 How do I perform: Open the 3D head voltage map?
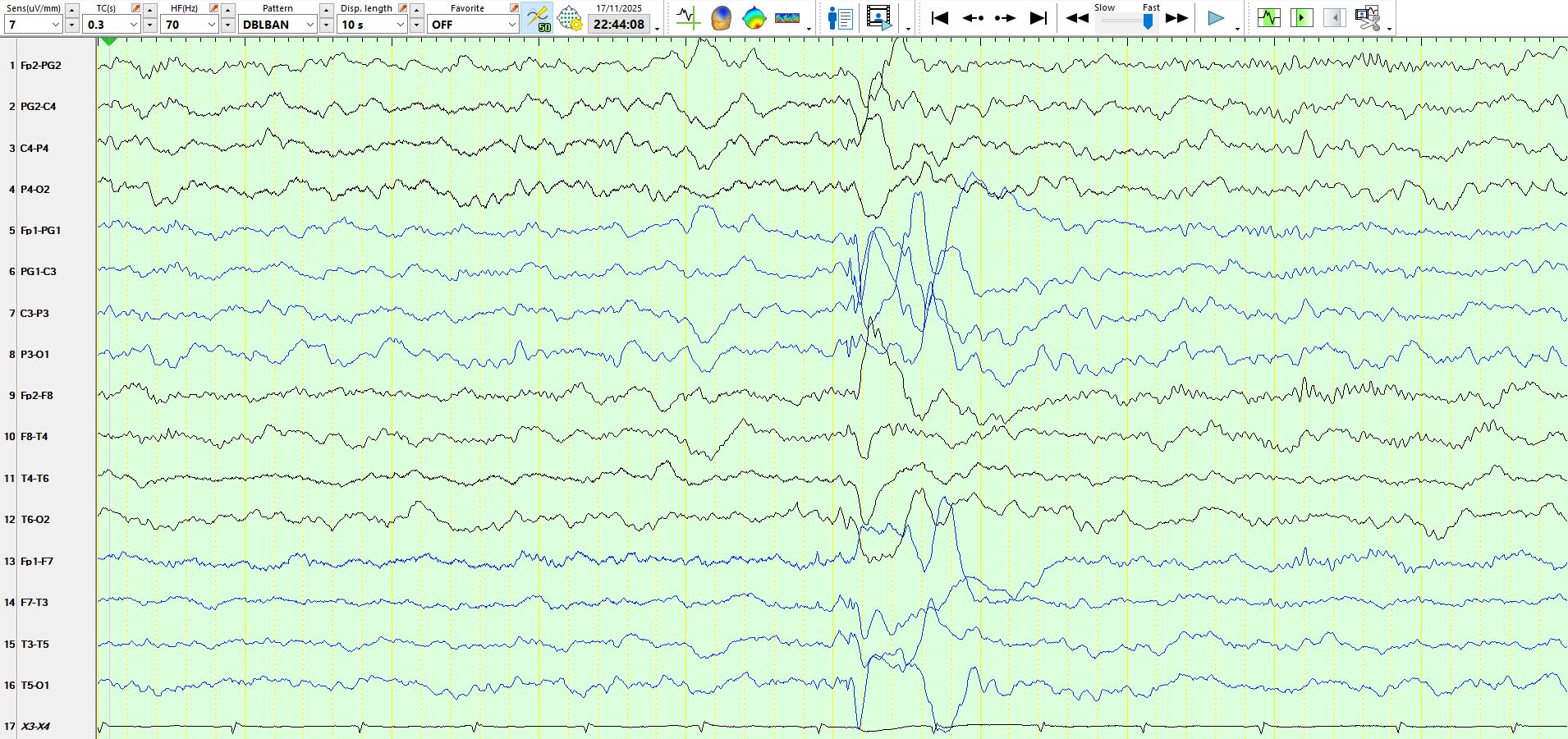(x=721, y=18)
